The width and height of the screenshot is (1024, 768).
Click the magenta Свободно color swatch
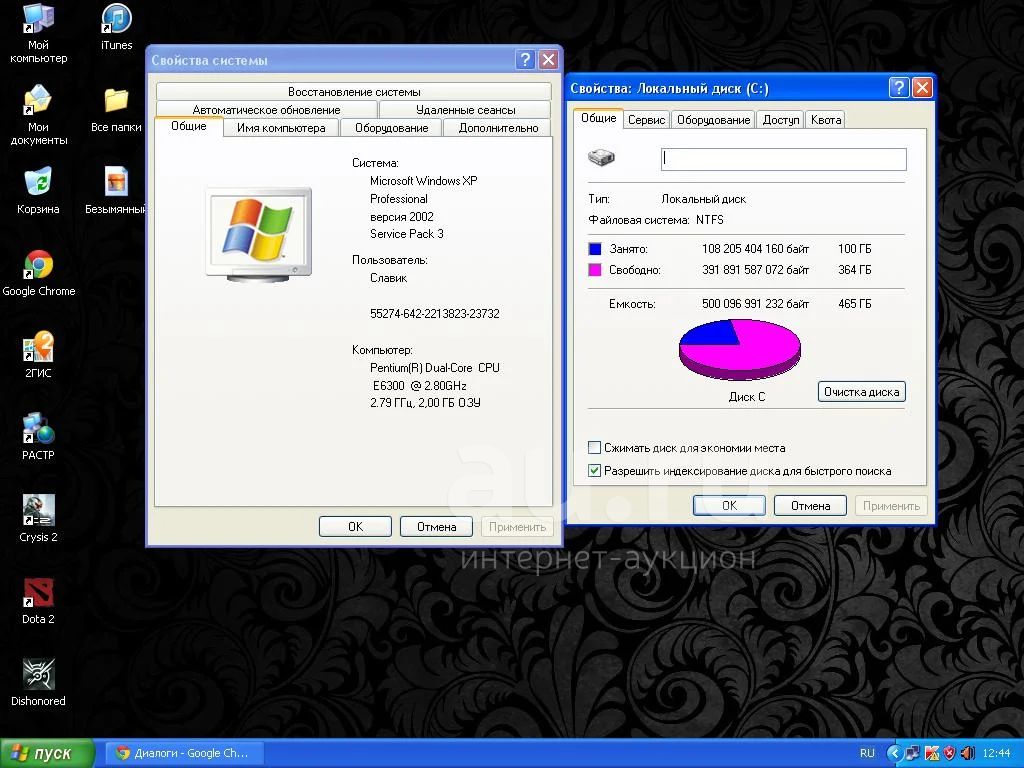(595, 270)
